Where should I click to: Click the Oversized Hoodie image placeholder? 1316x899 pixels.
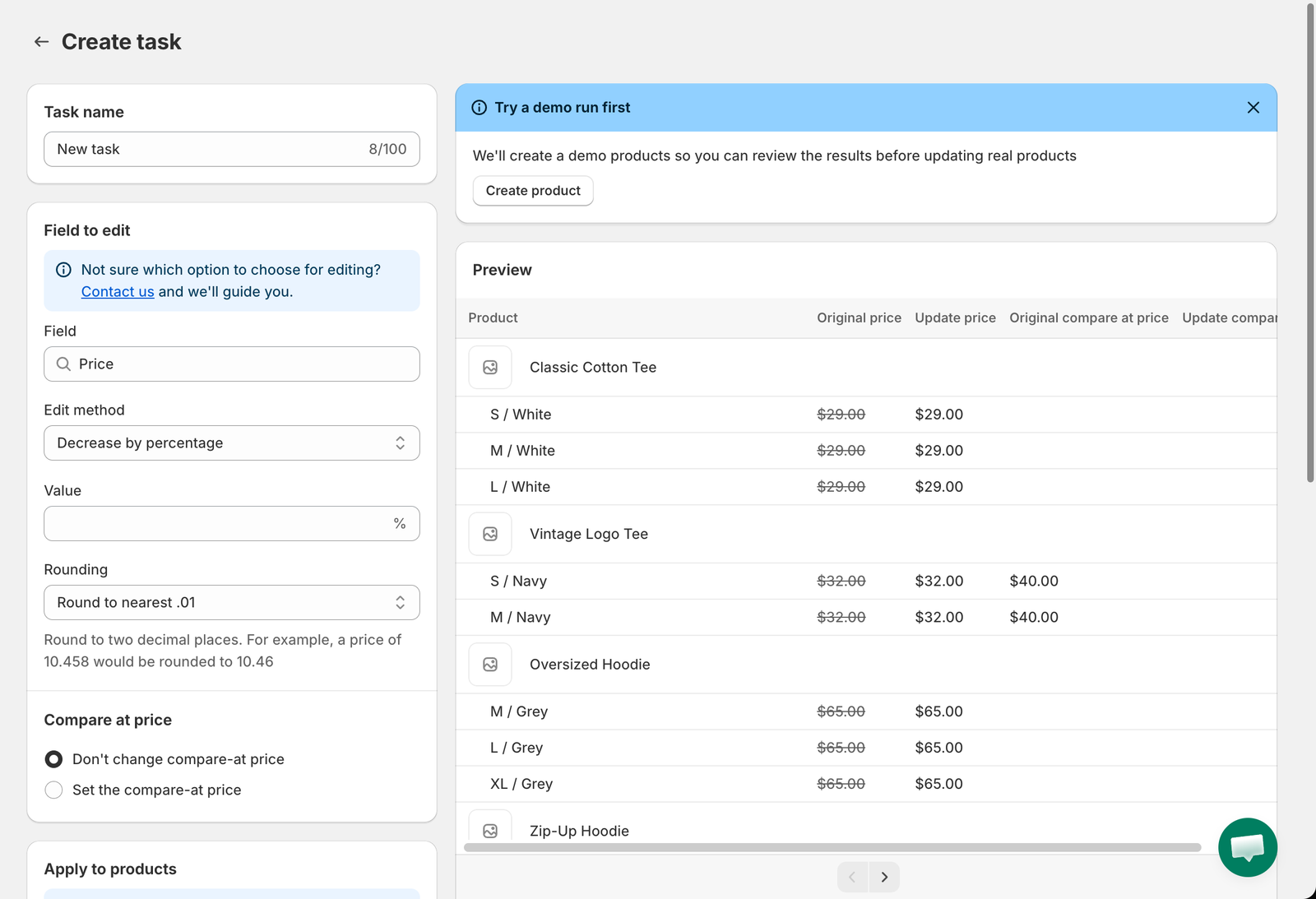[490, 665]
